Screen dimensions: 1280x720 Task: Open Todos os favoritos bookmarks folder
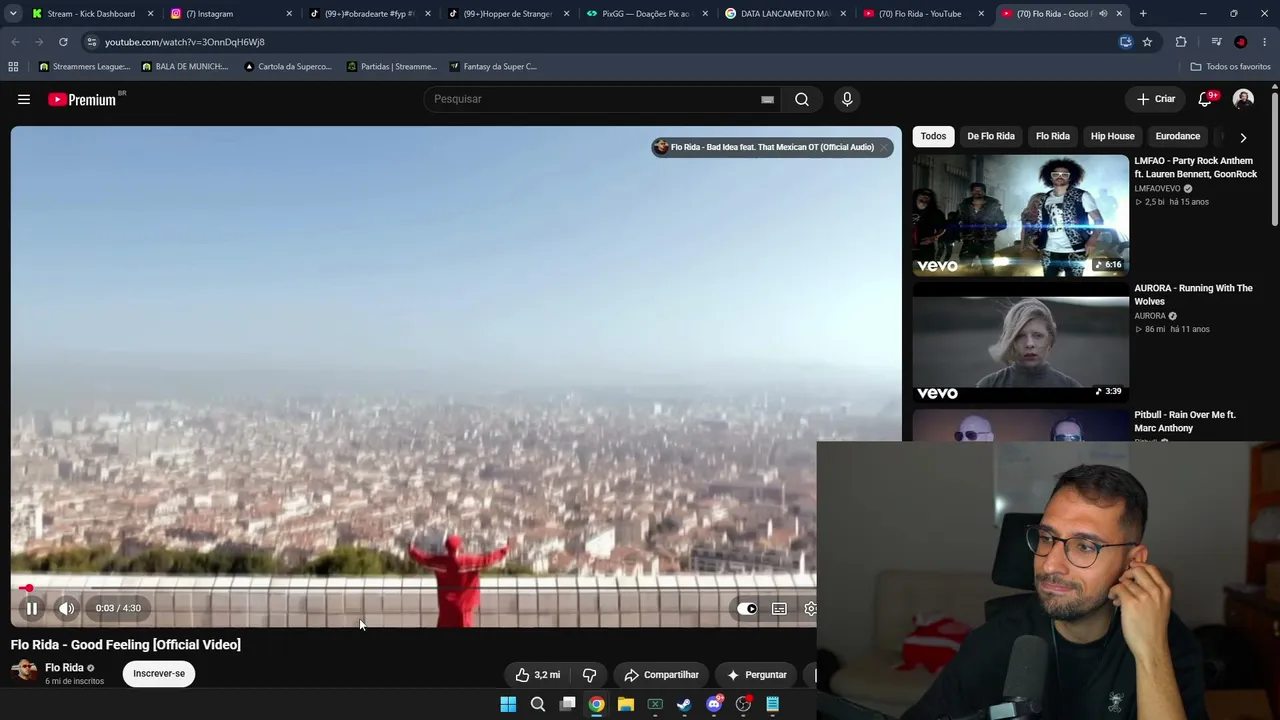(1230, 67)
